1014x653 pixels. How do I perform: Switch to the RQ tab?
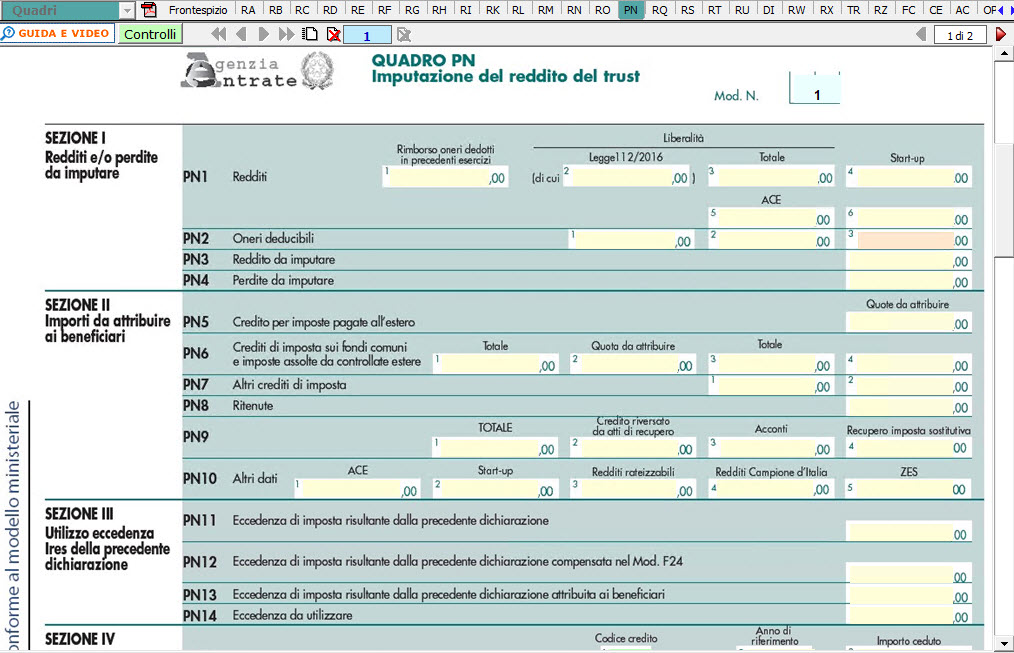660,10
